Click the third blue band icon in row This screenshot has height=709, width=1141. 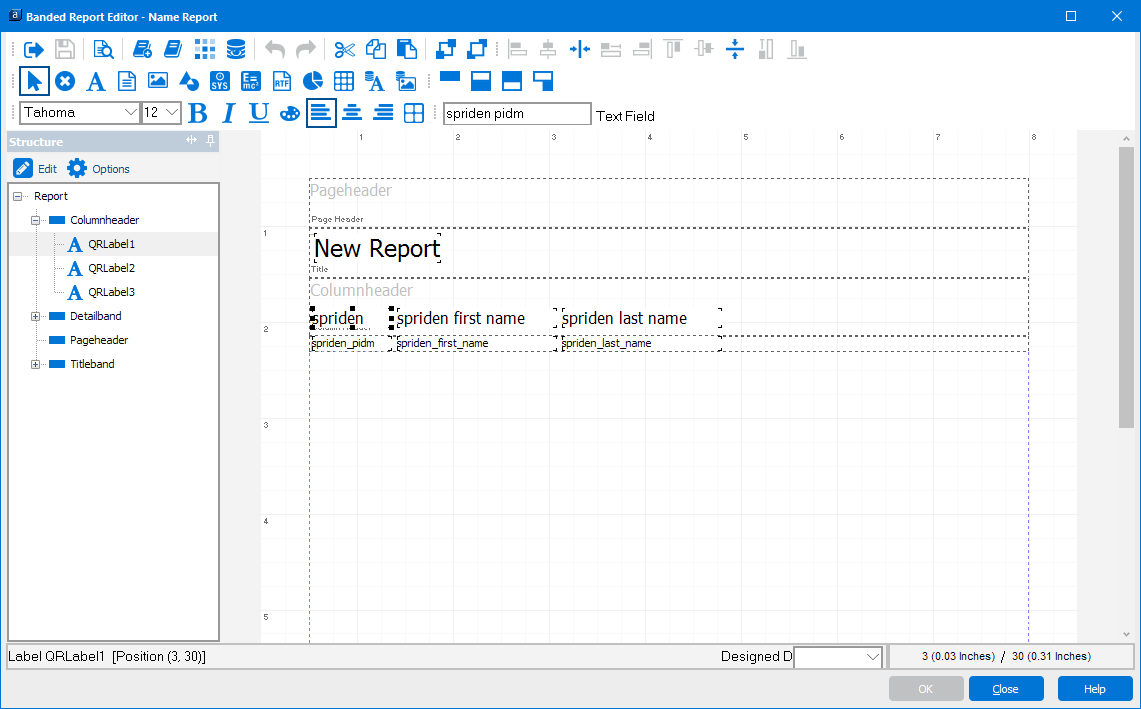512,81
